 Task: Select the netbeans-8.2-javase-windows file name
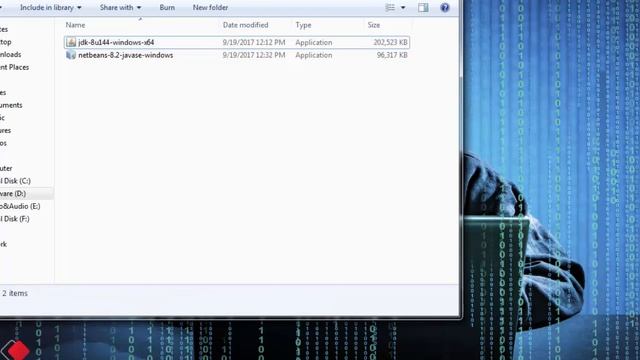click(x=125, y=55)
